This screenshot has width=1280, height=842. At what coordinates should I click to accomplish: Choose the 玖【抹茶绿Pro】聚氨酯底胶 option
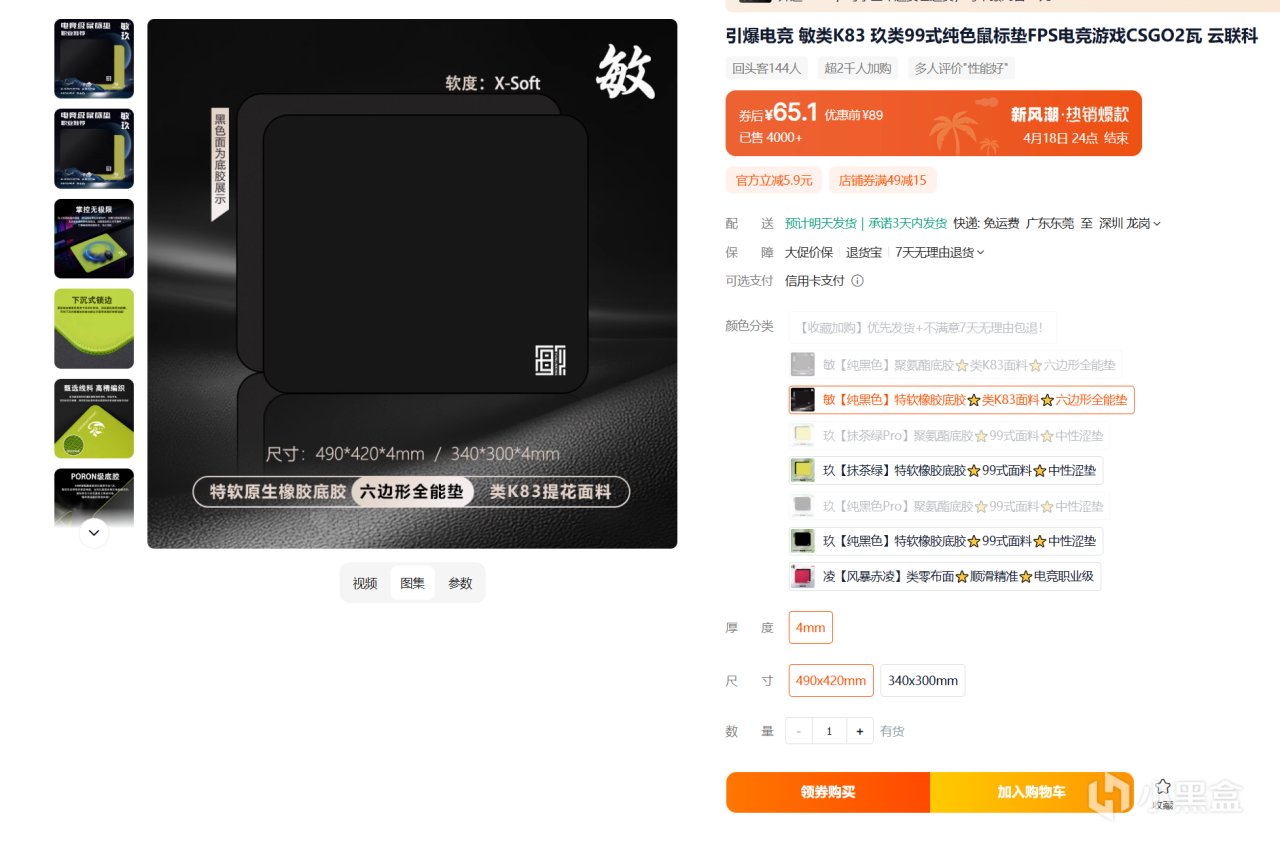click(949, 435)
